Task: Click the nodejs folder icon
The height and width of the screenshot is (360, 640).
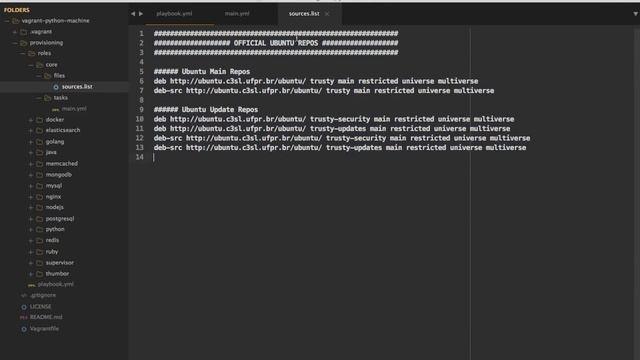Action: point(40,207)
